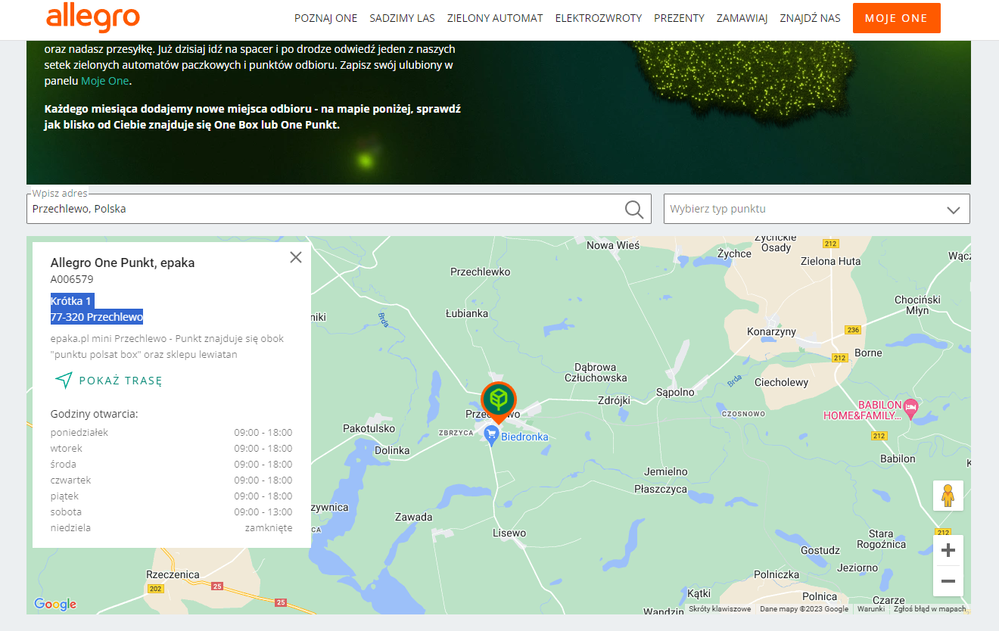Zoom in on the map
This screenshot has height=631, width=999.
point(947,550)
